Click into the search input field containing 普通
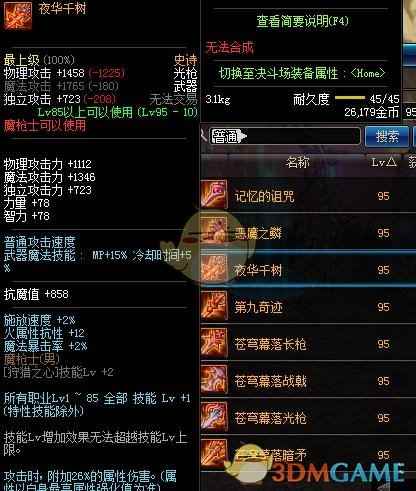This screenshot has height=491, width=416. 285,136
